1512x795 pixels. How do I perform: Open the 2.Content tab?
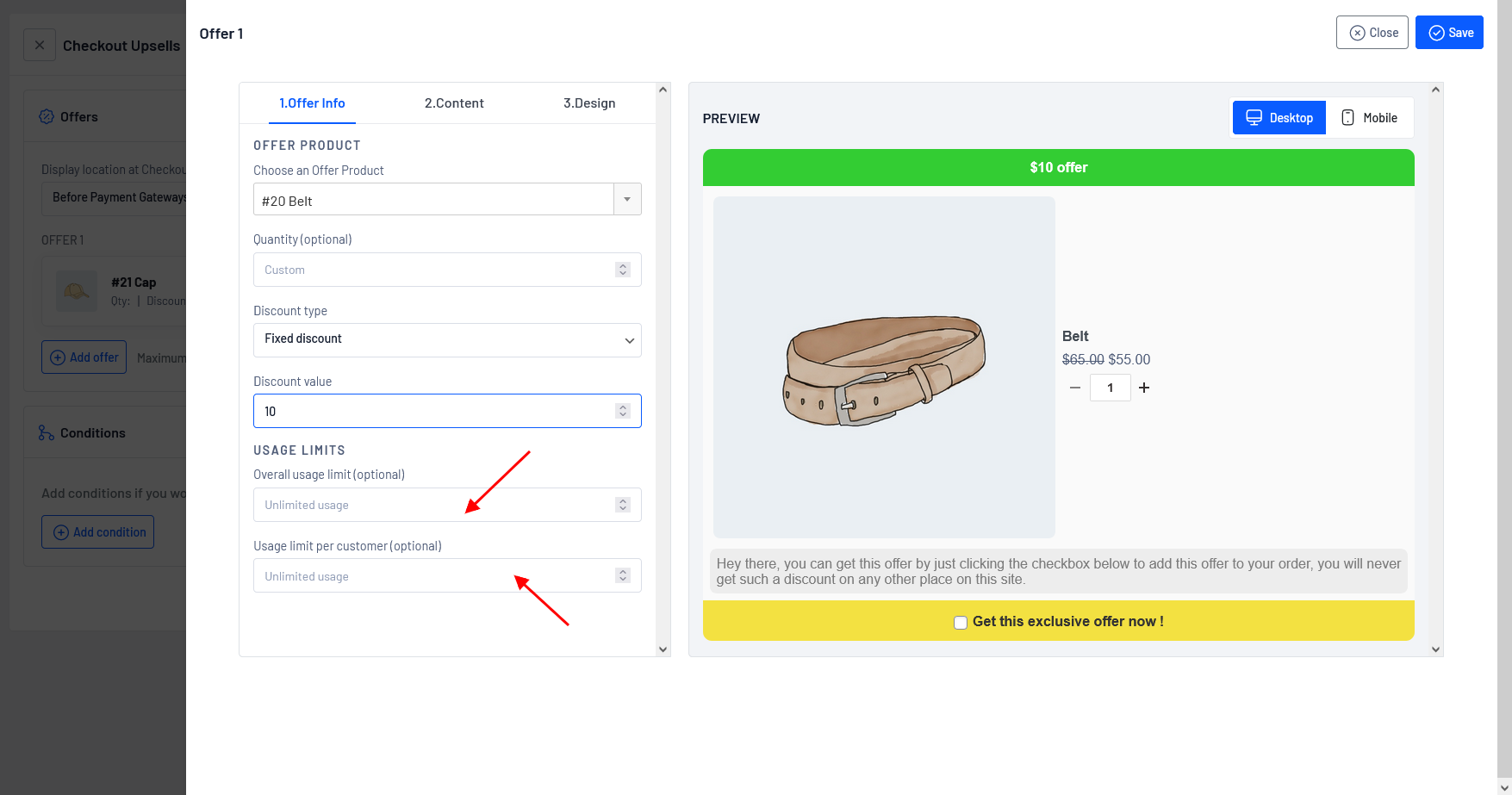(x=454, y=103)
